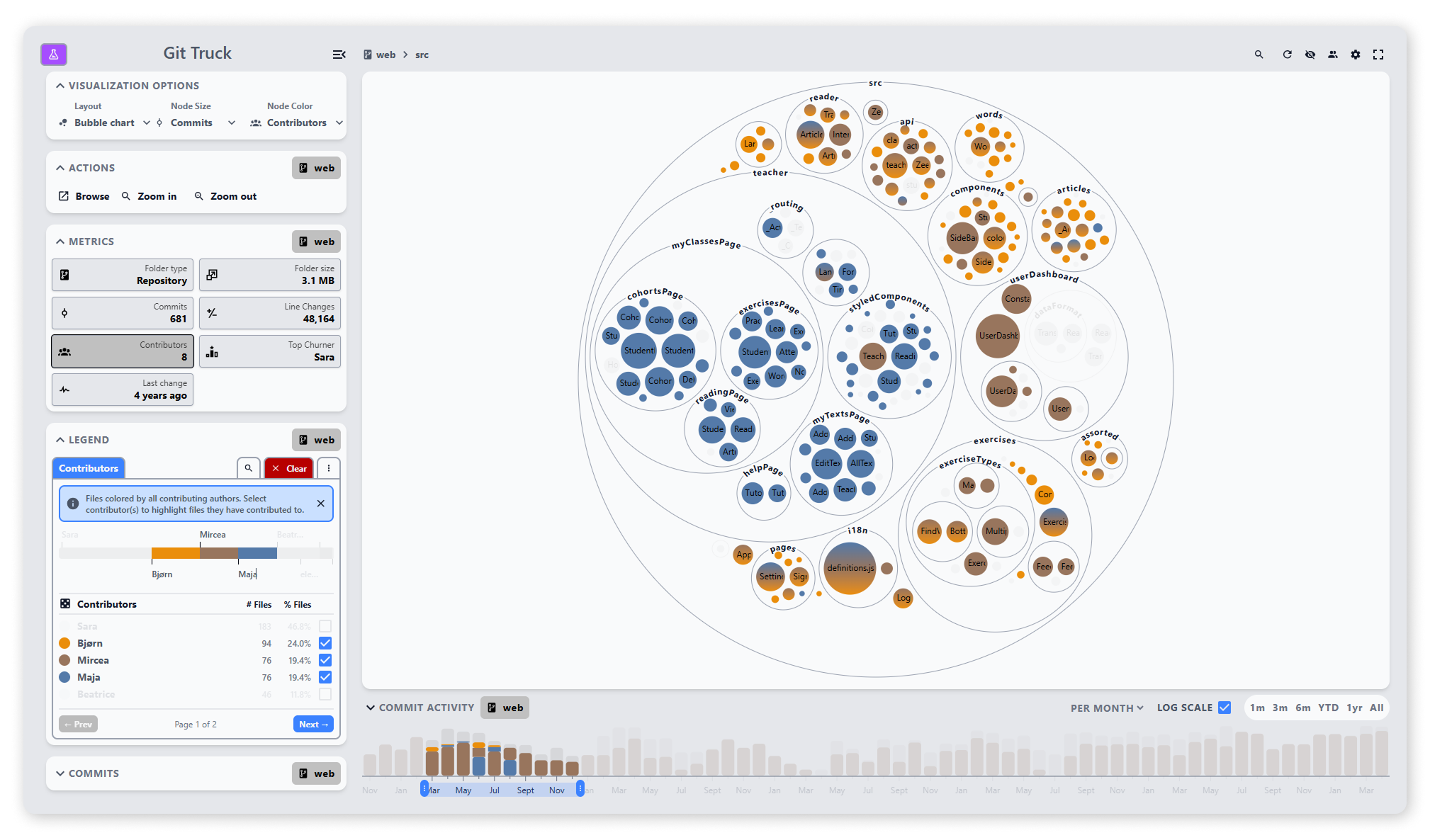Screen dimensions: 1430x840
Task: Click the purple flask logo icon
Action: [x=54, y=54]
